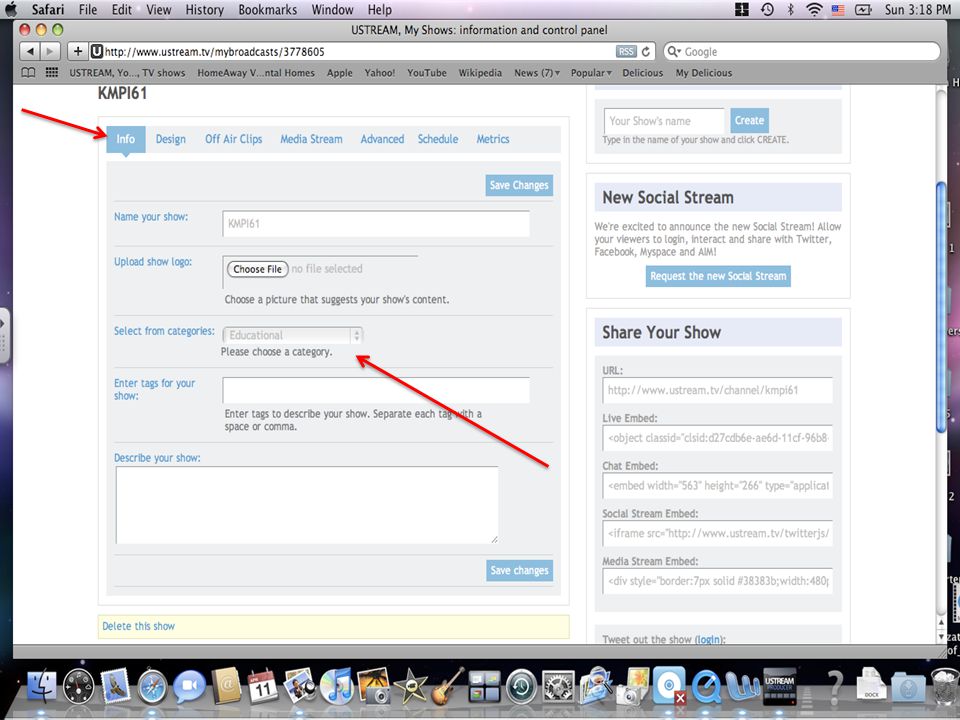
Task: Expand the News (7) bookmarks folder
Action: [x=536, y=73]
